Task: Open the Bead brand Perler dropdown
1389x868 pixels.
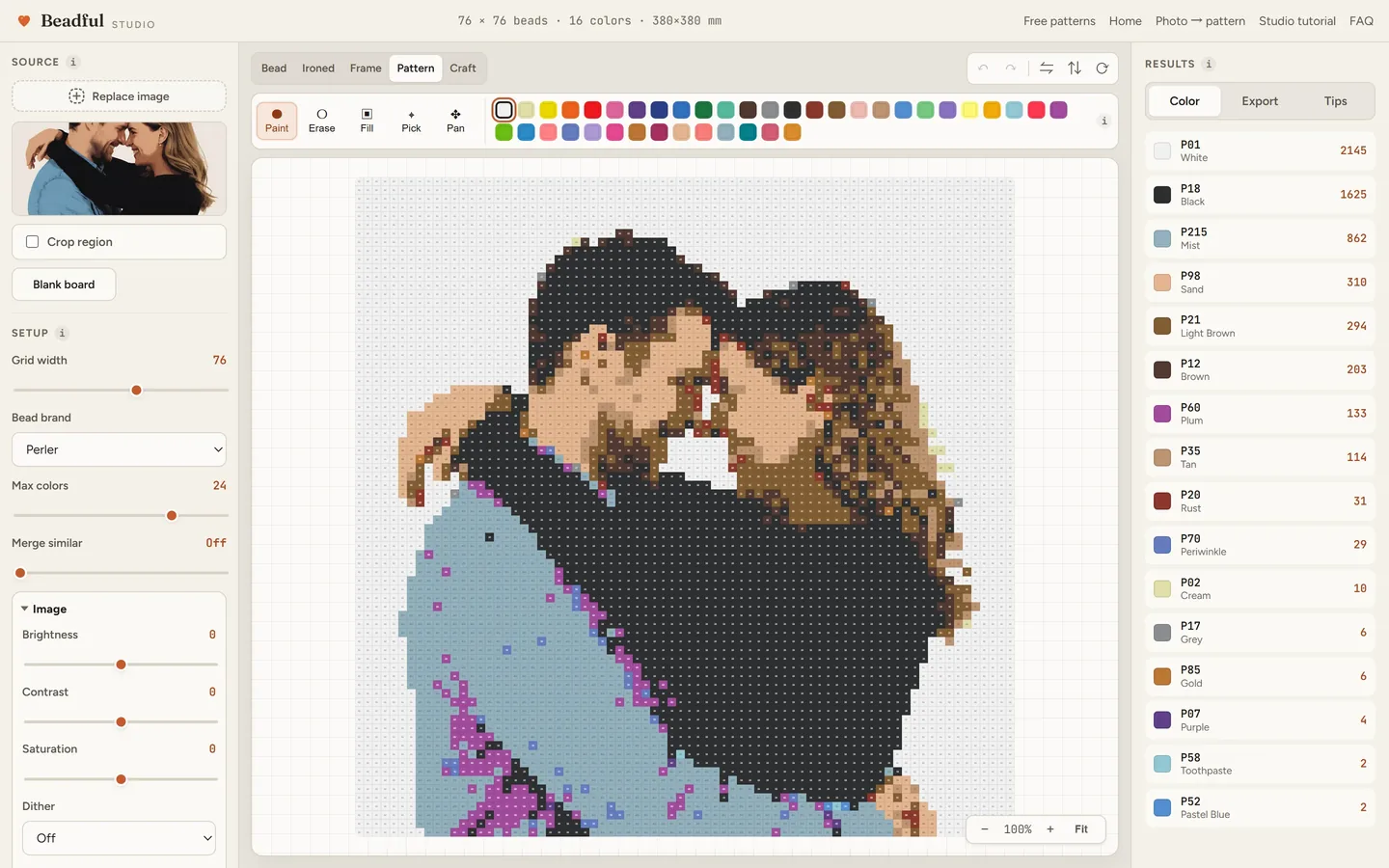Action: 119,449
